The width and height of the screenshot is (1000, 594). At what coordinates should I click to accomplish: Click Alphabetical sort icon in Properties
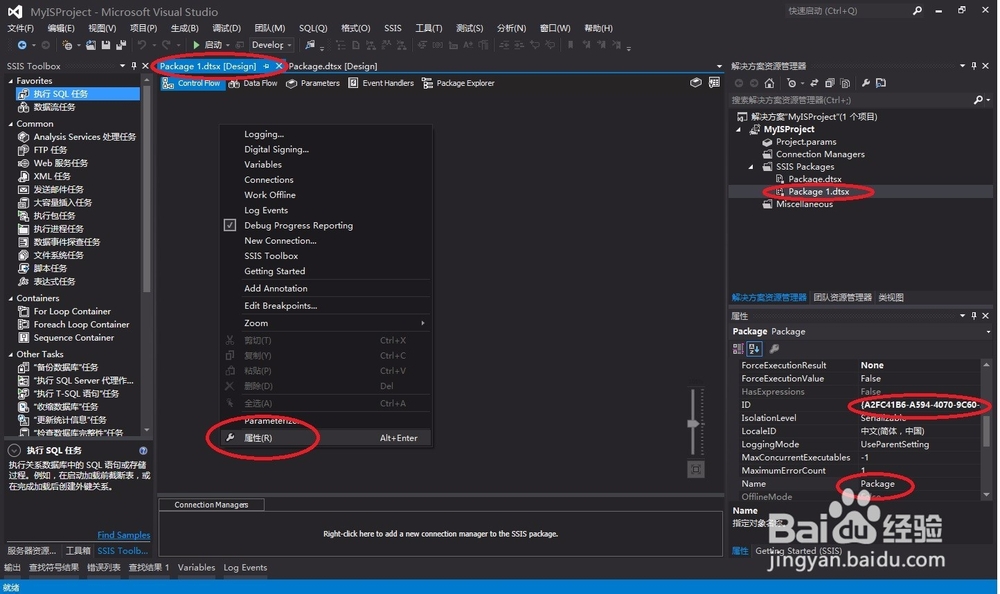[754, 348]
